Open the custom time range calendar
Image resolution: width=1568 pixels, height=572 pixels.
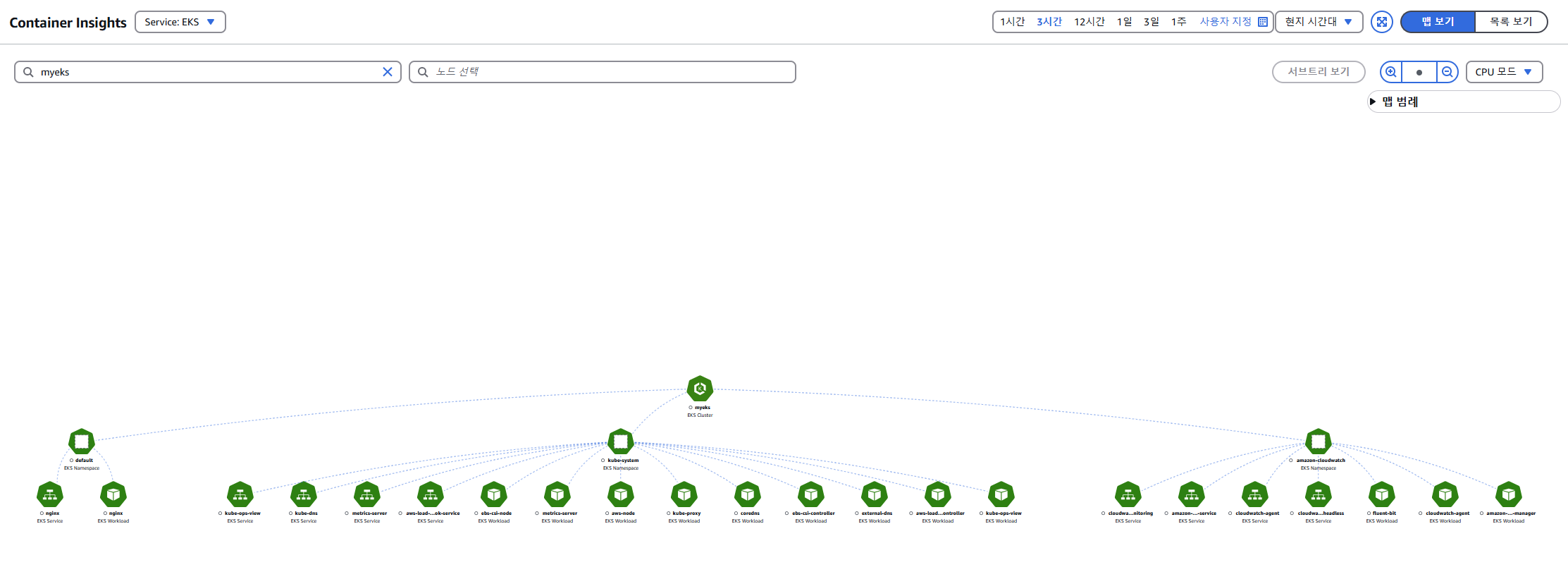pos(1263,22)
